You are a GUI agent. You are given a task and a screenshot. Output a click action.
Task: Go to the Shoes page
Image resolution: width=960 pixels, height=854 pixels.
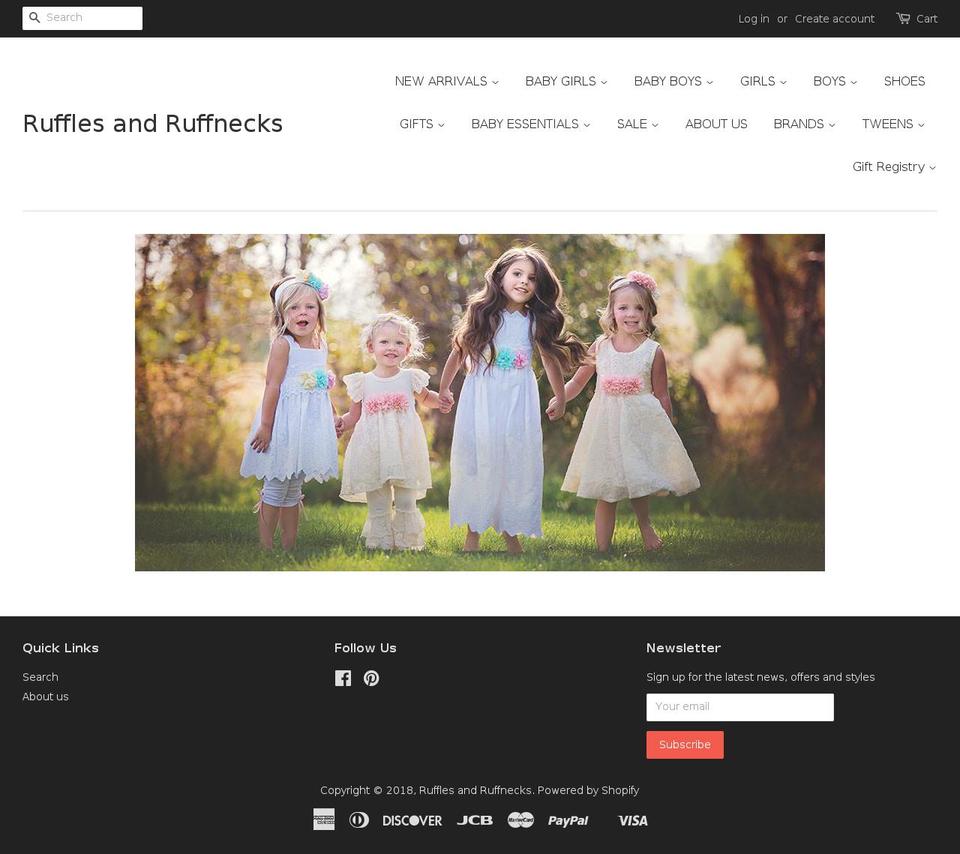[x=904, y=81]
